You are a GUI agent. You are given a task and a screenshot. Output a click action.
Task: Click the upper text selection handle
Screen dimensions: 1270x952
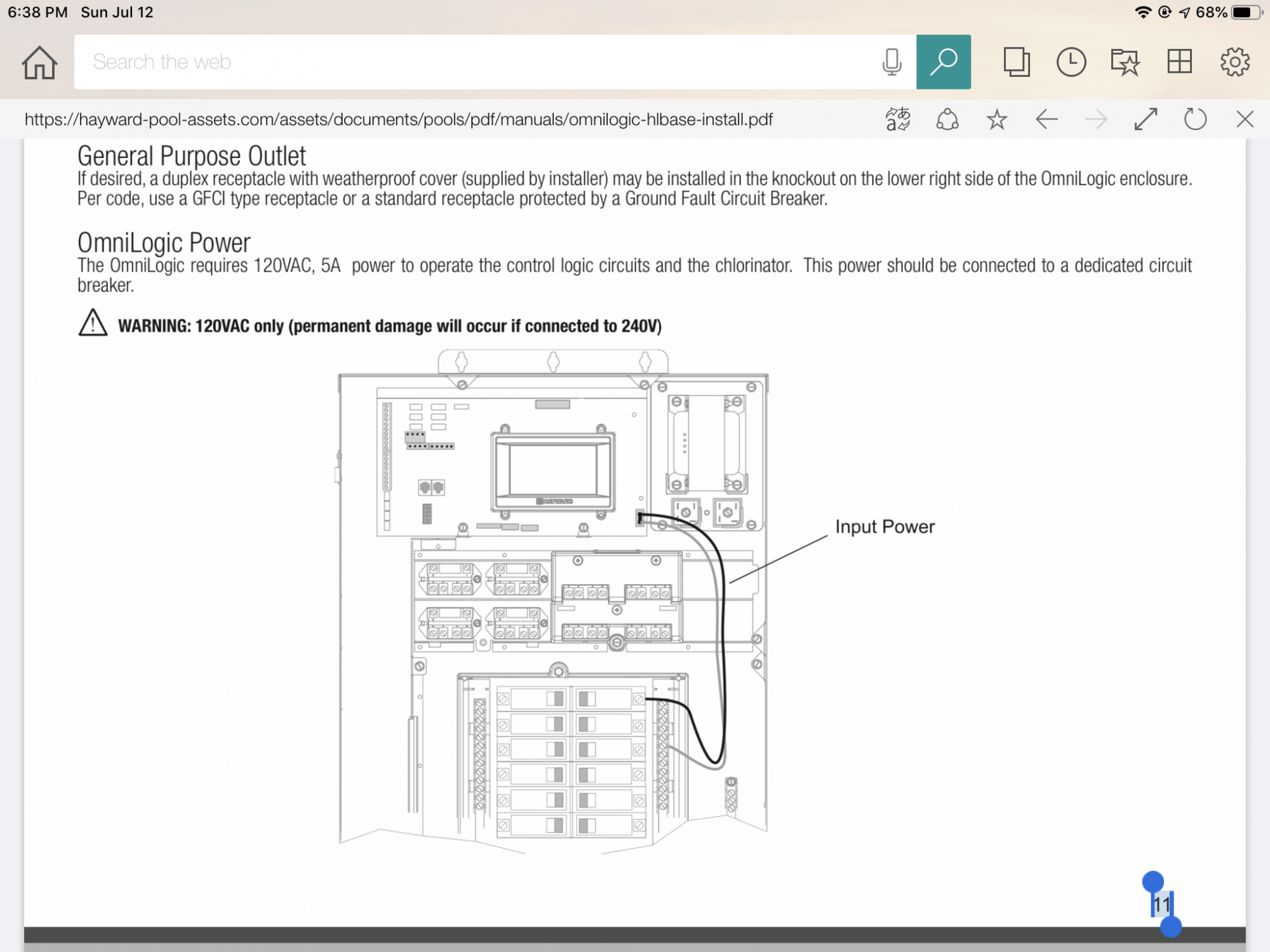tap(1153, 882)
